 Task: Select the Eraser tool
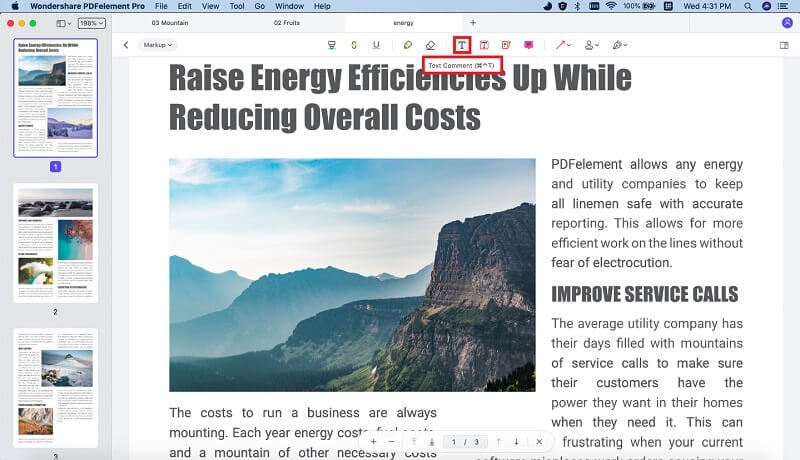tap(430, 45)
